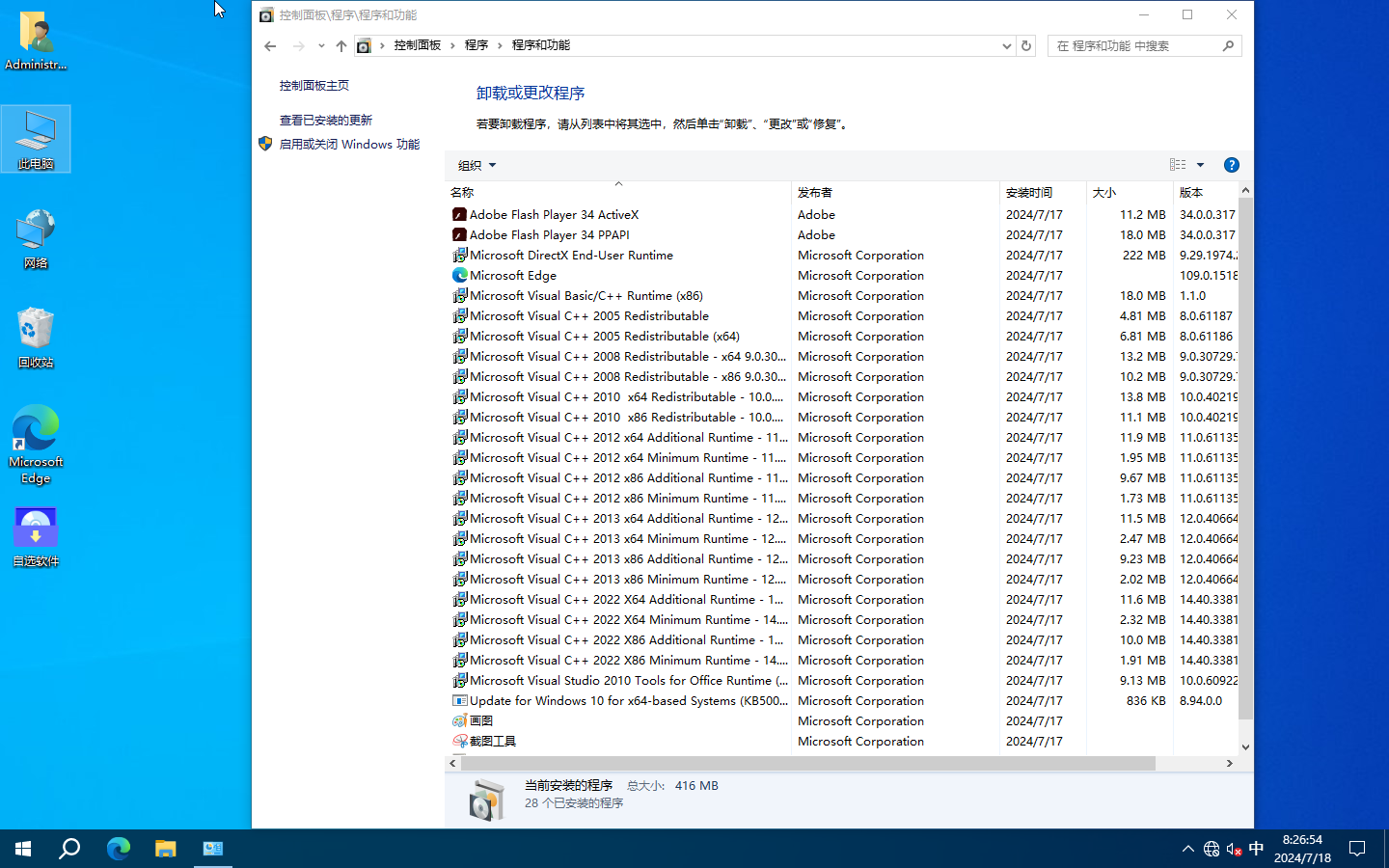Select the Microsoft Edge program list icon
Screen dimensions: 1389x868
[460, 276]
